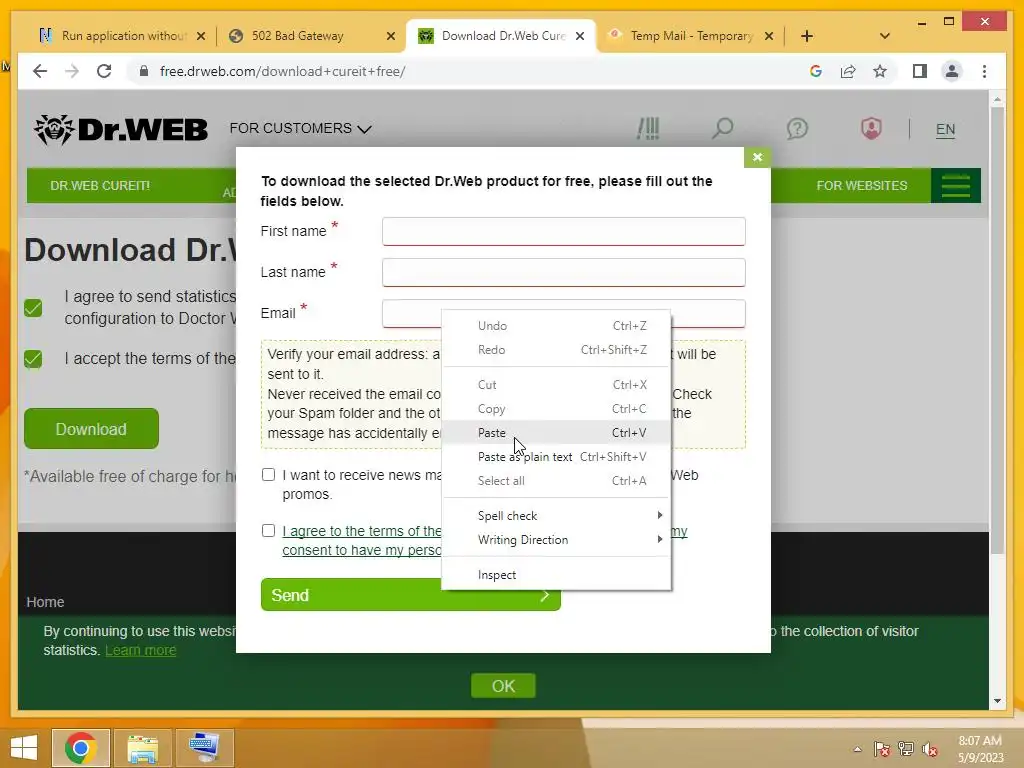Image resolution: width=1024 pixels, height=768 pixels.
Task: Click the First name input field
Action: tap(564, 231)
